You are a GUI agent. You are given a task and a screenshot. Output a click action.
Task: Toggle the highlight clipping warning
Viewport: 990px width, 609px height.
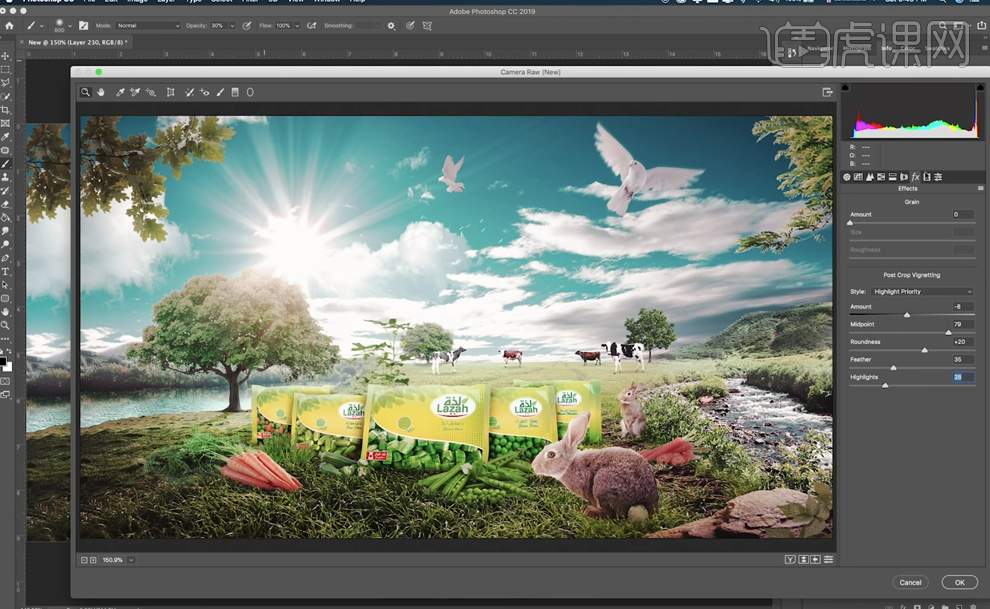pos(980,87)
